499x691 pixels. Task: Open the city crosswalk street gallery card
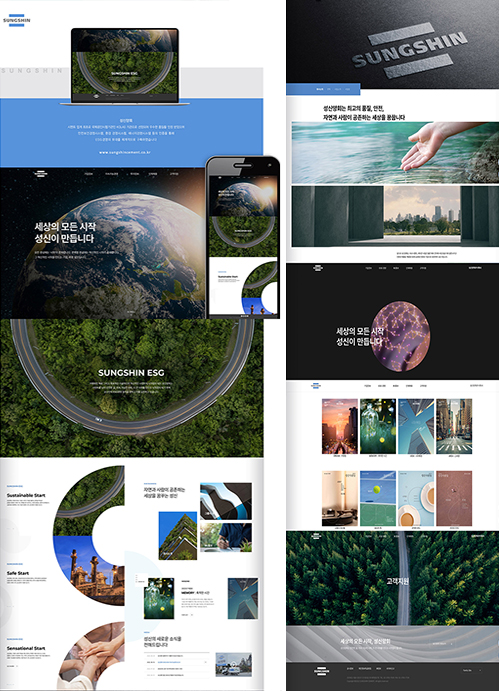click(x=454, y=426)
